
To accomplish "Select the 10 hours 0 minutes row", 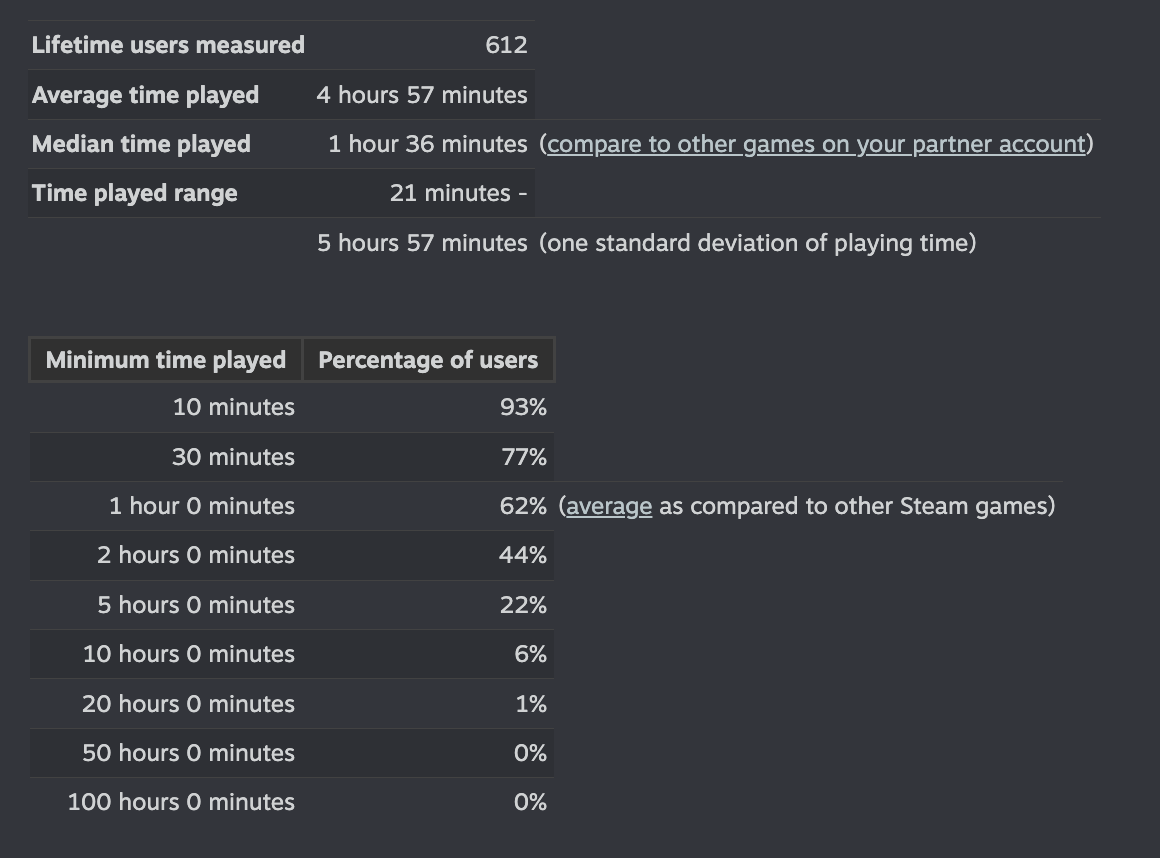I will 291,654.
